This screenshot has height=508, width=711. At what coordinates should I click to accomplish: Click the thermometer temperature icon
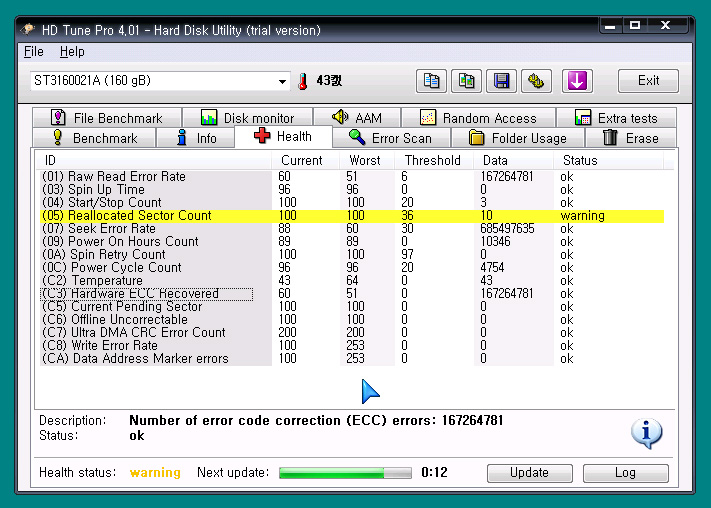302,82
